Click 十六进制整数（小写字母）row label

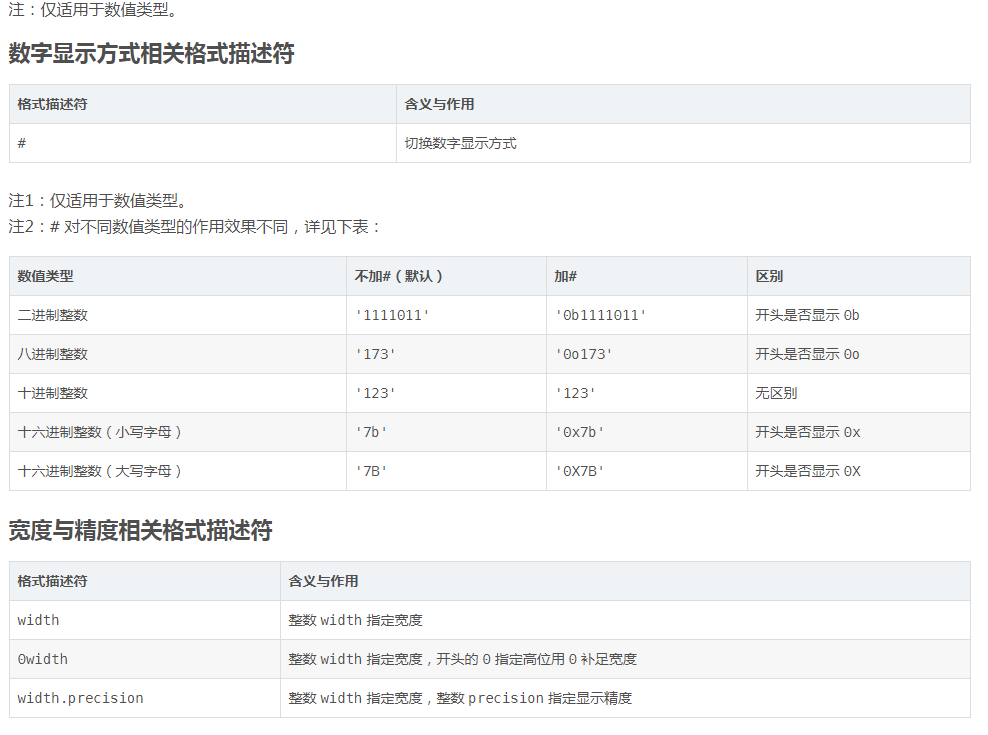(x=100, y=432)
